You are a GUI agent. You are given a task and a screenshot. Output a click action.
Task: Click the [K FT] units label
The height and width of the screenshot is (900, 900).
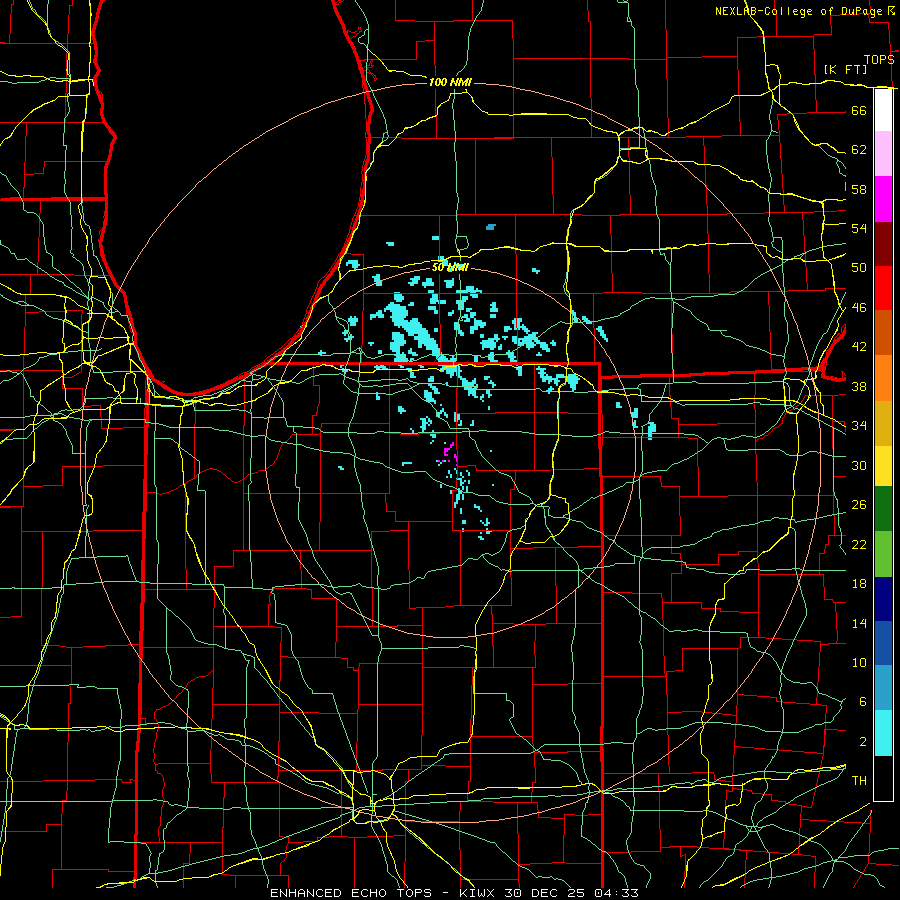pos(845,69)
